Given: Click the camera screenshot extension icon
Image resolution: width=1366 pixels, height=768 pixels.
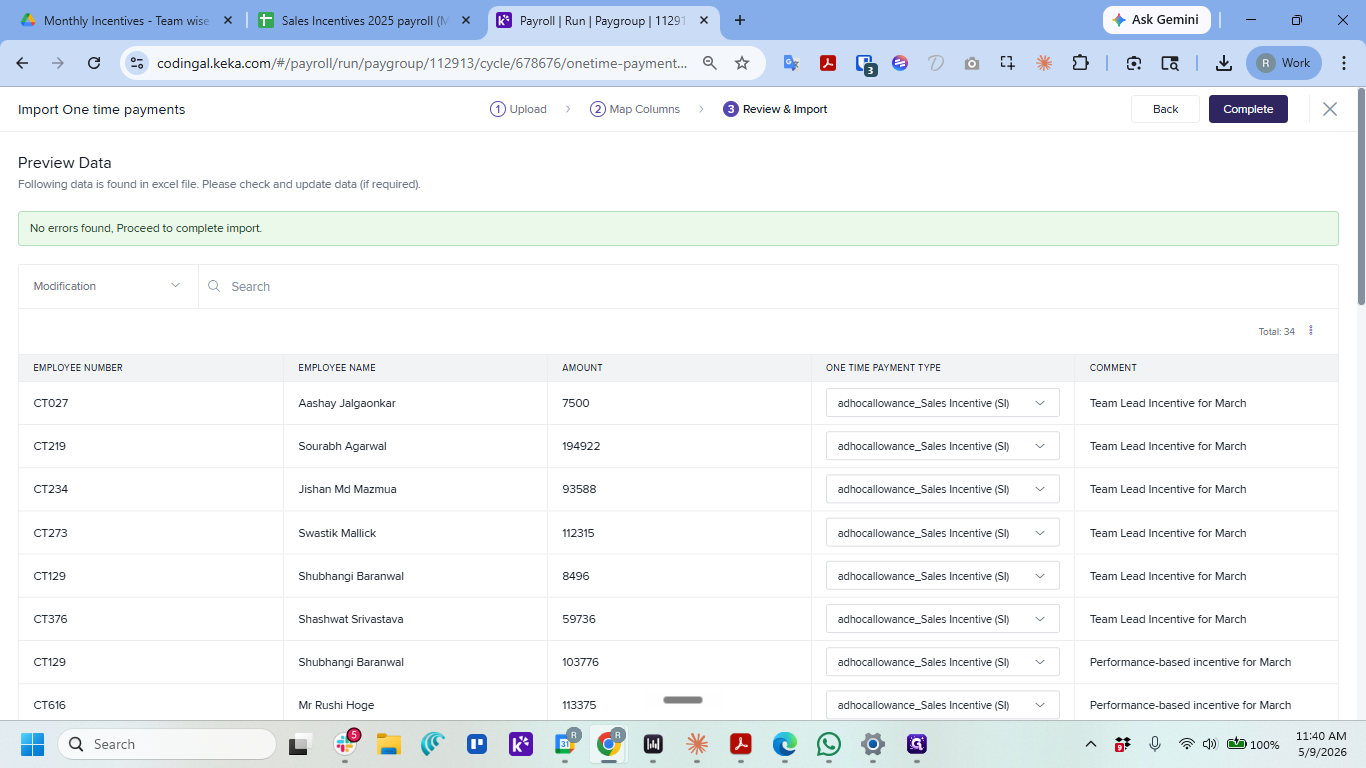Looking at the screenshot, I should (x=972, y=63).
